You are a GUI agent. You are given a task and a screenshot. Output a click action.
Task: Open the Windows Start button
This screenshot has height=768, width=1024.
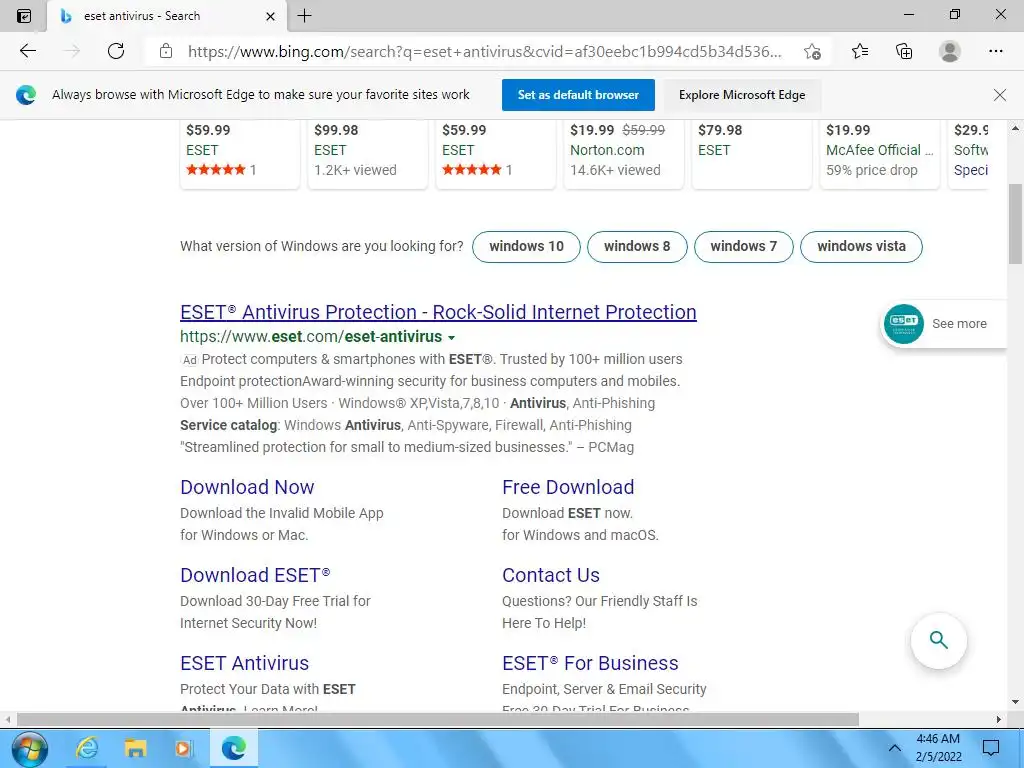[x=29, y=748]
